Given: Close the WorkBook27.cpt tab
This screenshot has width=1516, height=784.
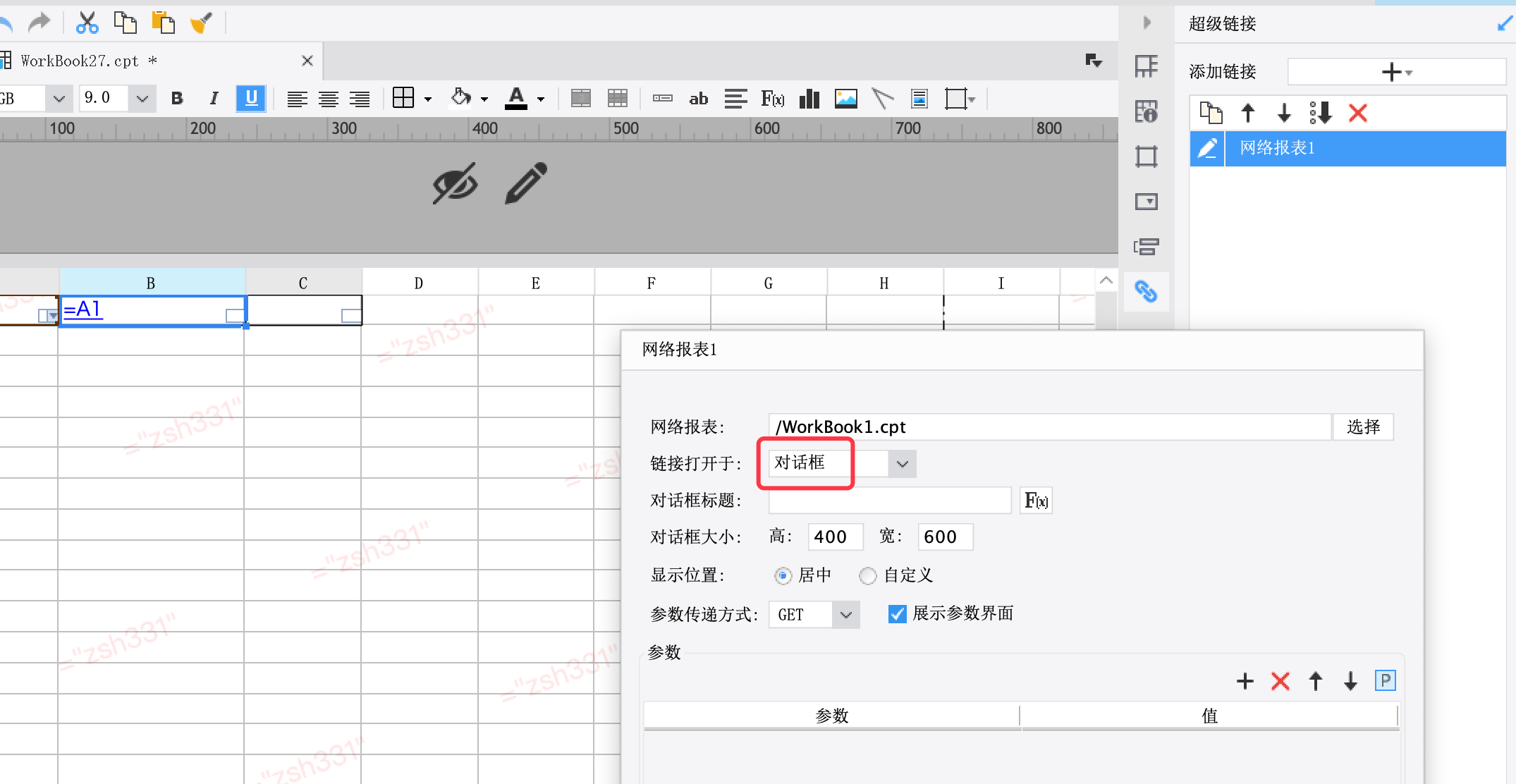Looking at the screenshot, I should (x=307, y=61).
